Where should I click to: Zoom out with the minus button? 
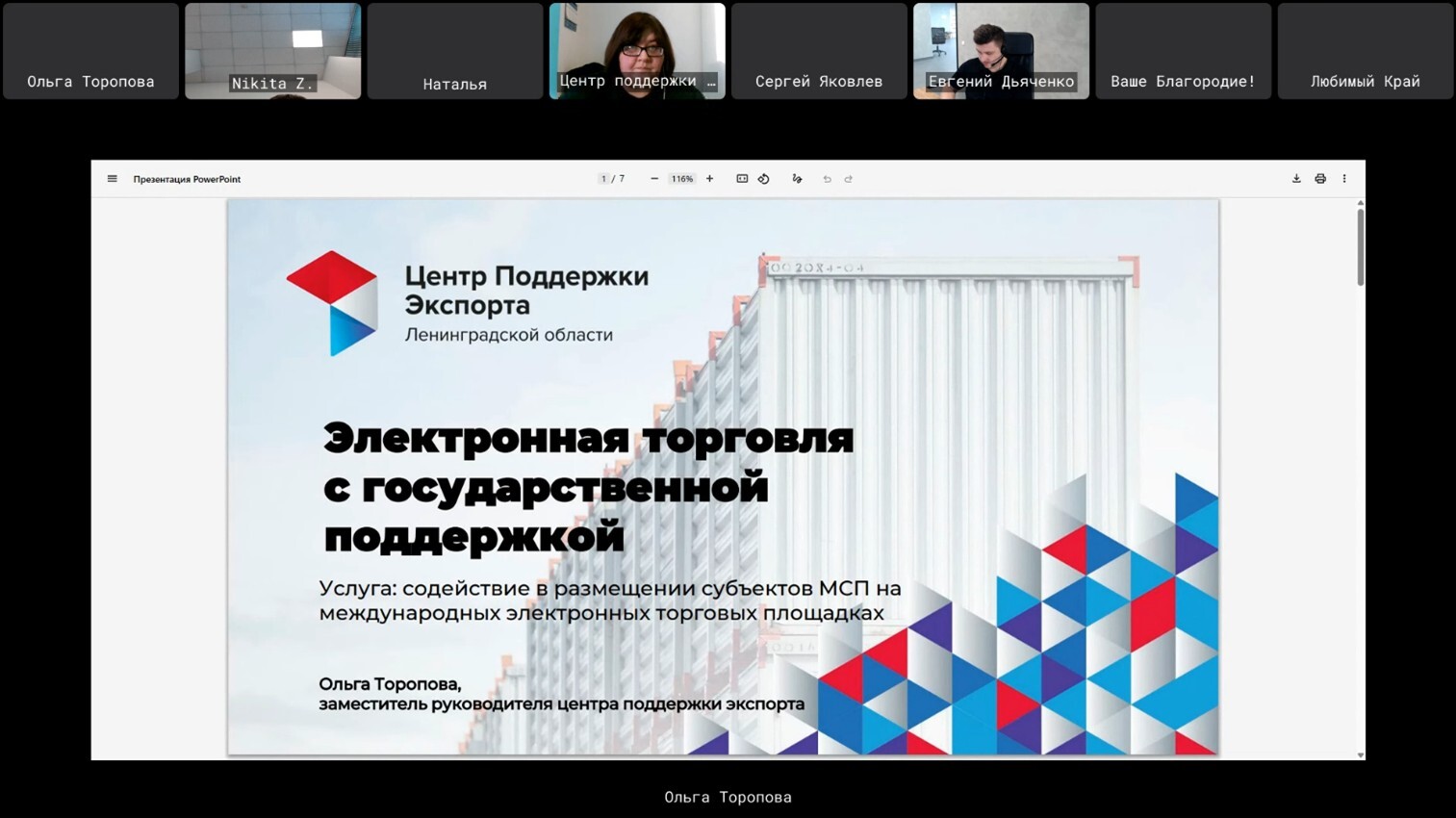tap(654, 179)
